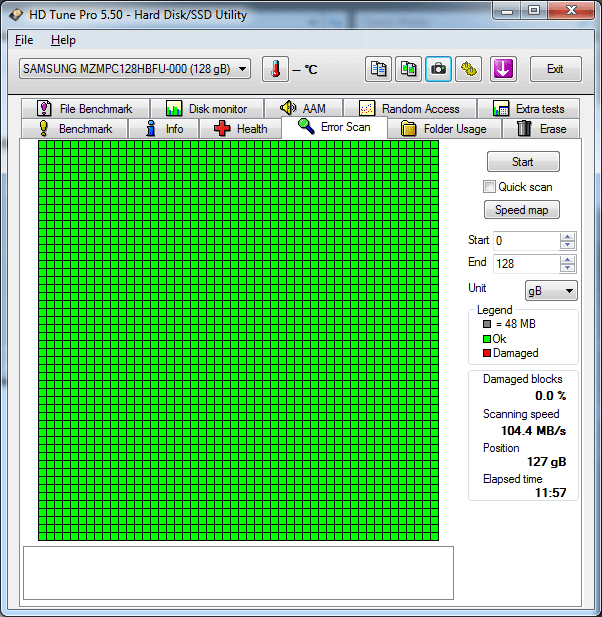The image size is (602, 617).
Task: Switch to the Folder Usage tab
Action: [x=444, y=129]
